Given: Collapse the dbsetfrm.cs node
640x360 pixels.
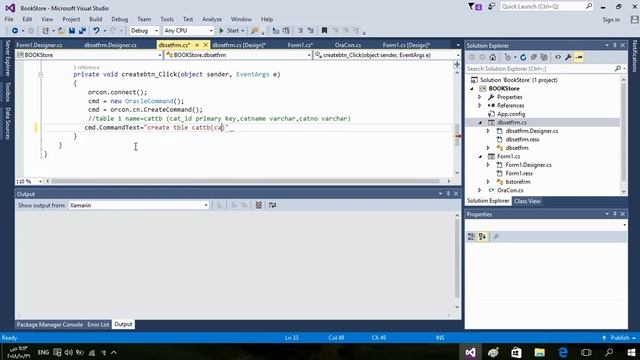Looking at the screenshot, I should pos(480,122).
